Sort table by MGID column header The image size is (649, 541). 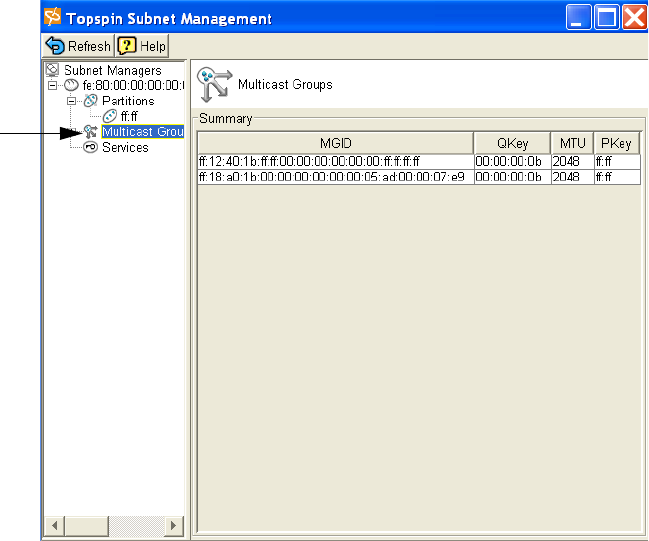coord(336,143)
